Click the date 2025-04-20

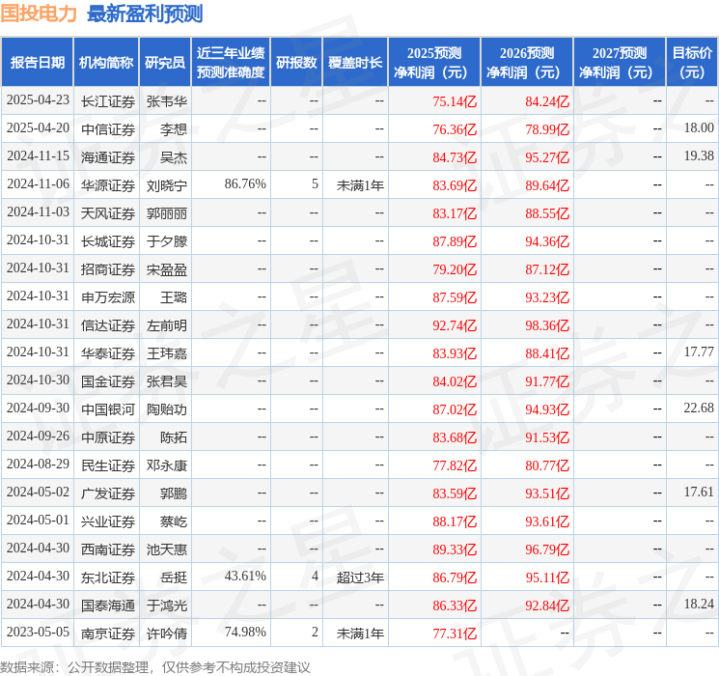point(38,128)
